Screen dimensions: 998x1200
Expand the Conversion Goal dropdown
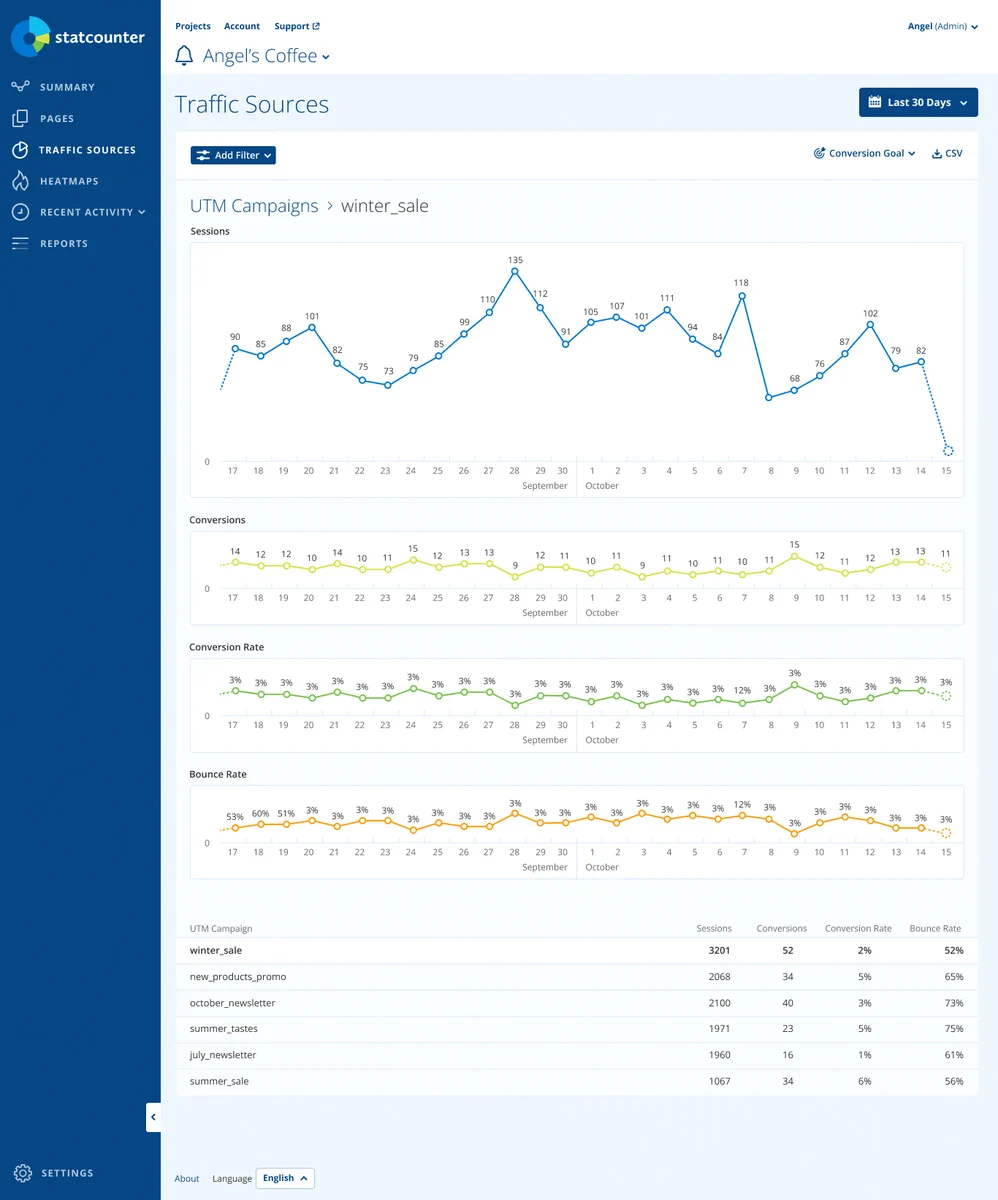coord(864,154)
